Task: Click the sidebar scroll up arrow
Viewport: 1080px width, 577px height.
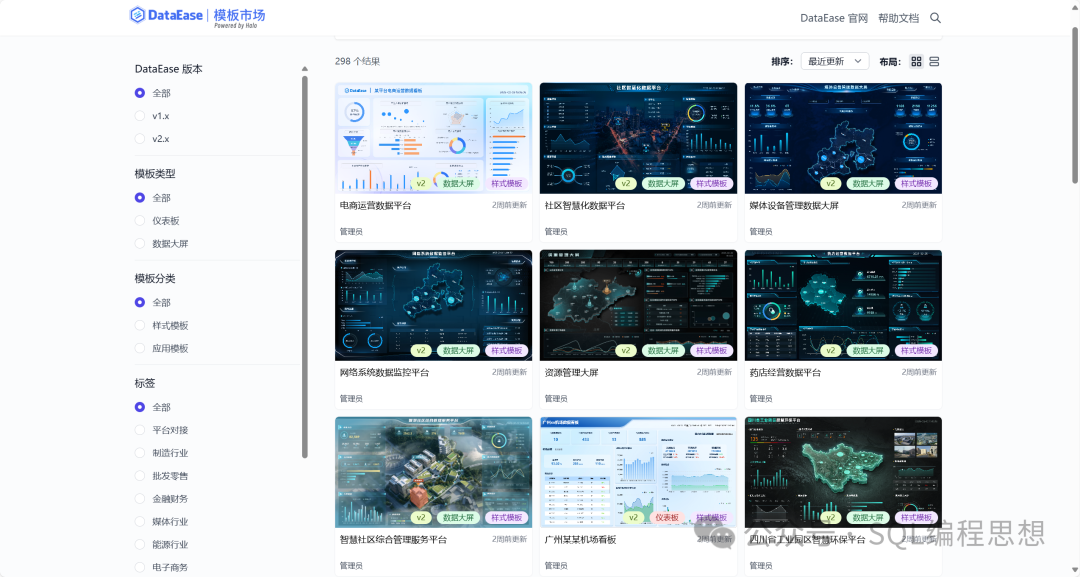Action: tap(305, 69)
